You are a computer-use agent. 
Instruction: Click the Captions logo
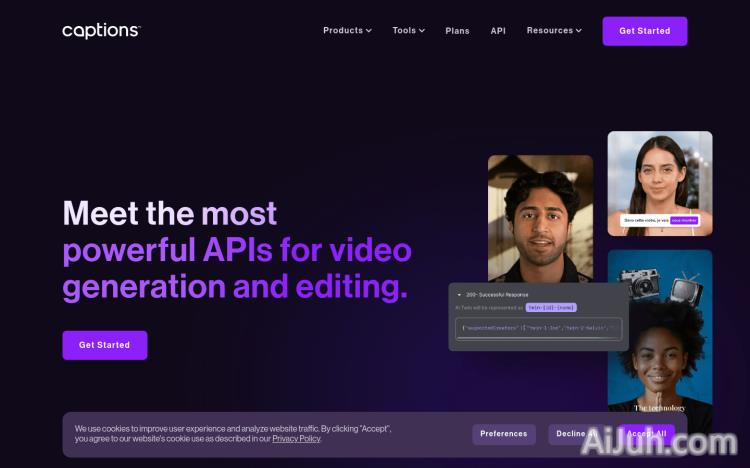[101, 31]
